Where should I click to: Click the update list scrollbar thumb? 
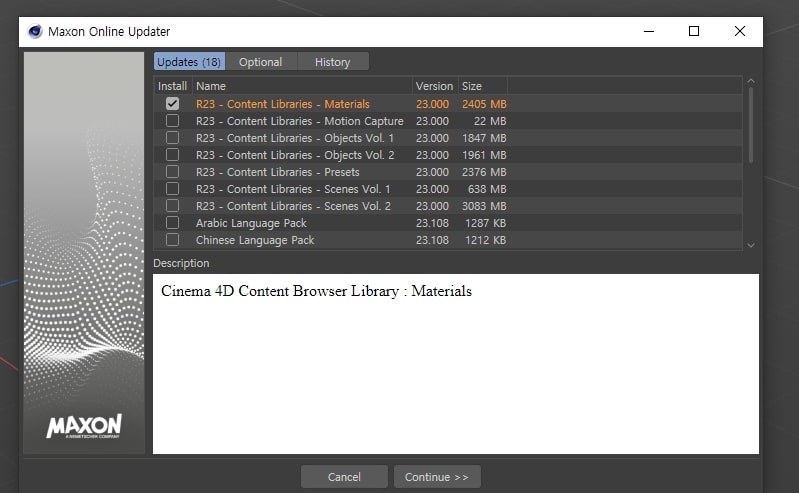point(751,125)
